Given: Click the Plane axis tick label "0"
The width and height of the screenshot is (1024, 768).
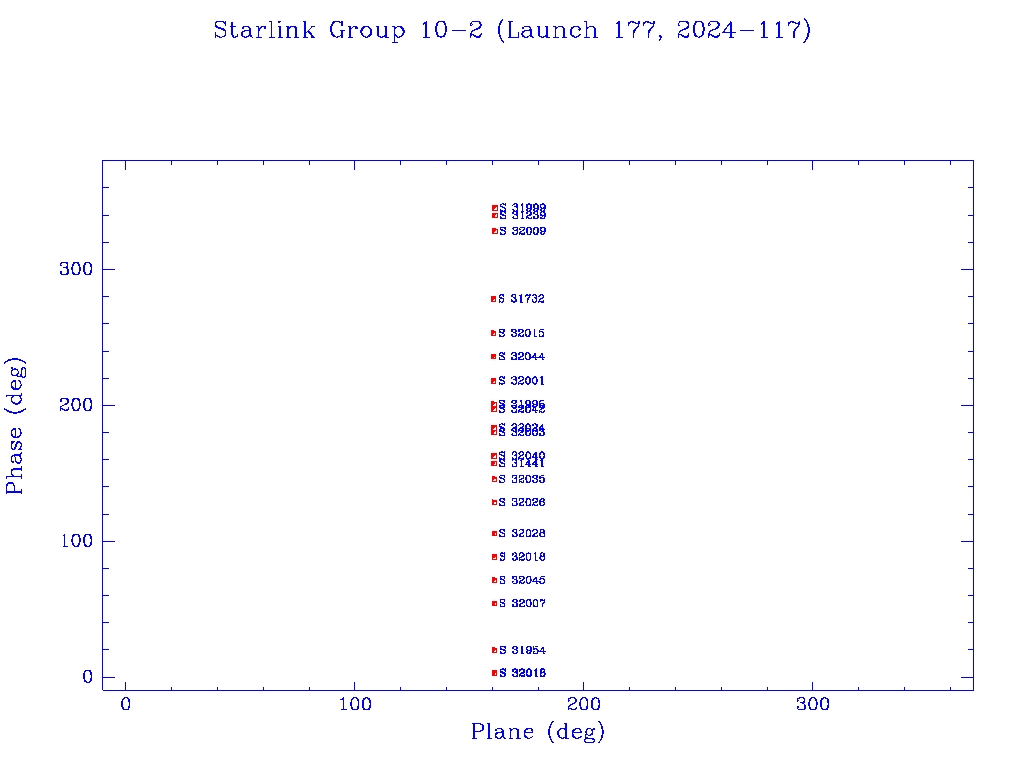Looking at the screenshot, I should click(125, 704).
